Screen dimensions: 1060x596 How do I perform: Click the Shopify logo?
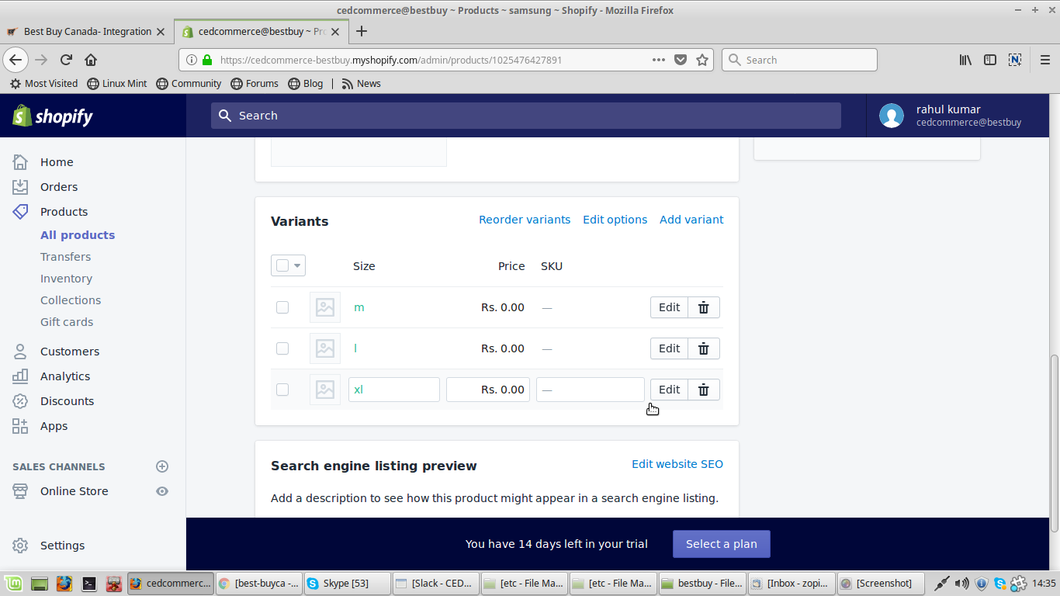53,116
